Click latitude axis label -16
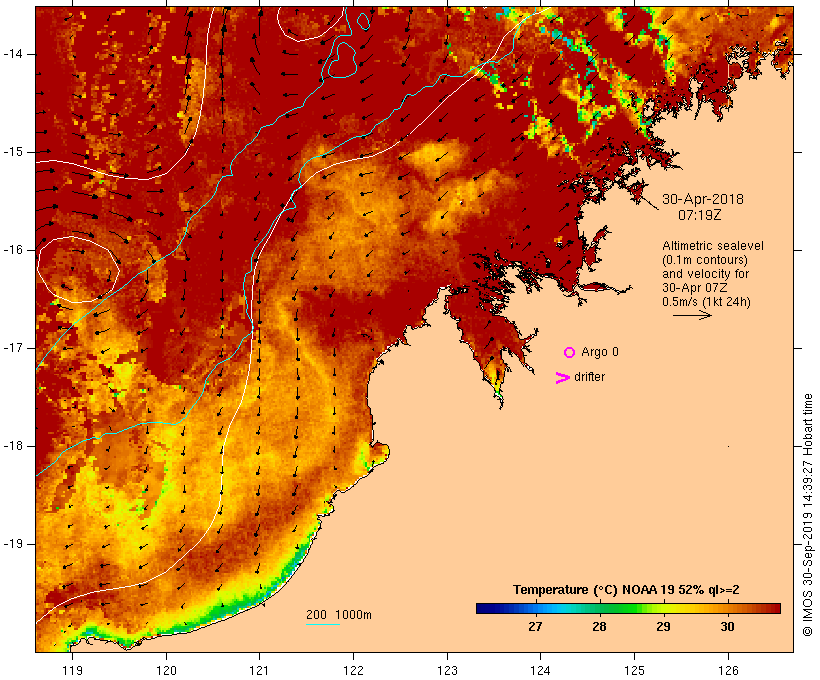Image resolution: width=820 pixels, height=680 pixels. point(13,250)
